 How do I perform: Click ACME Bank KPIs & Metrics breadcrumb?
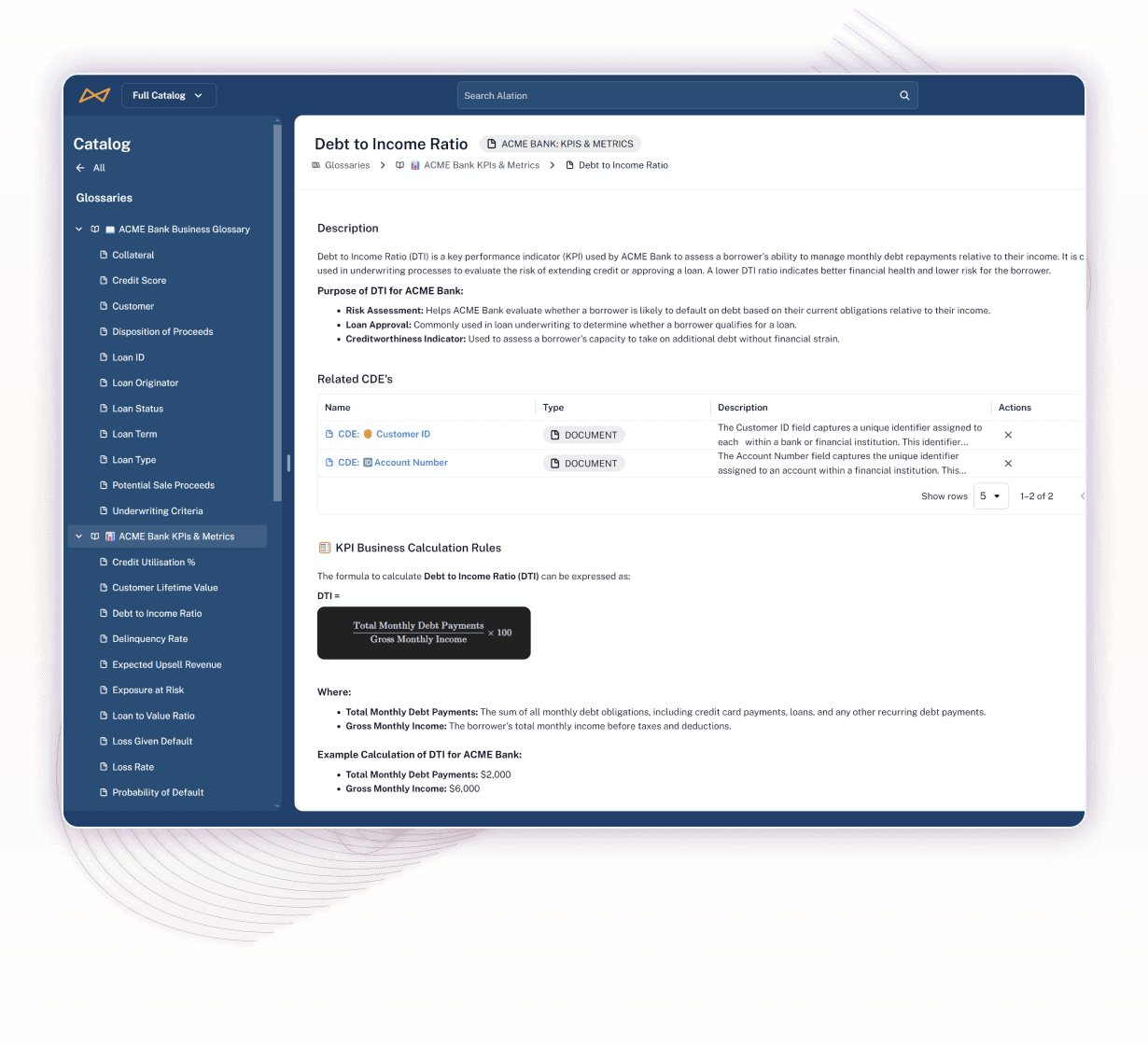tap(481, 165)
